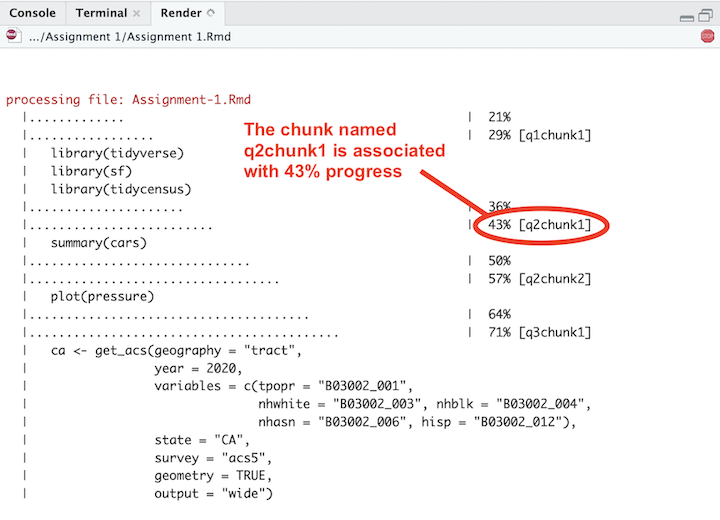Click the '71% [q3chunk1]' progress entry

coord(540,332)
